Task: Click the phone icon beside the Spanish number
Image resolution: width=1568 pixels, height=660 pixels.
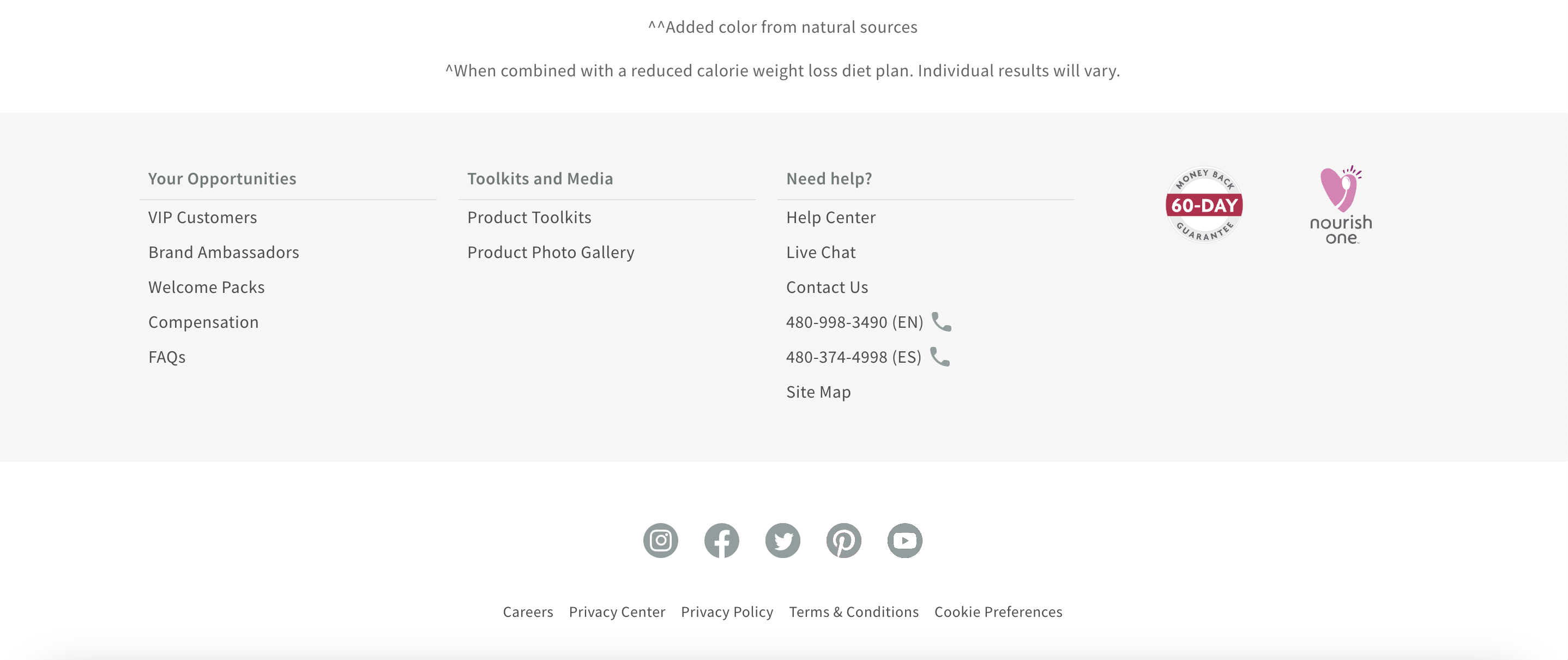Action: (x=940, y=356)
